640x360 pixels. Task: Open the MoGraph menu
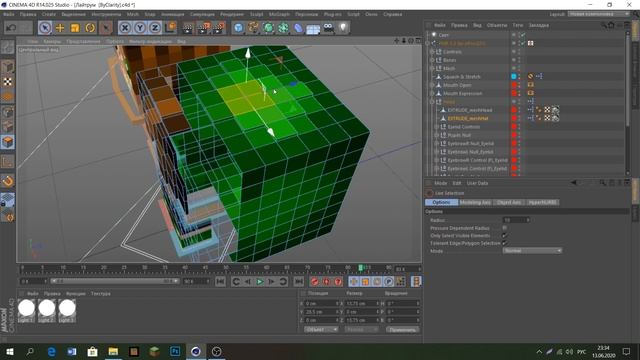(x=279, y=14)
